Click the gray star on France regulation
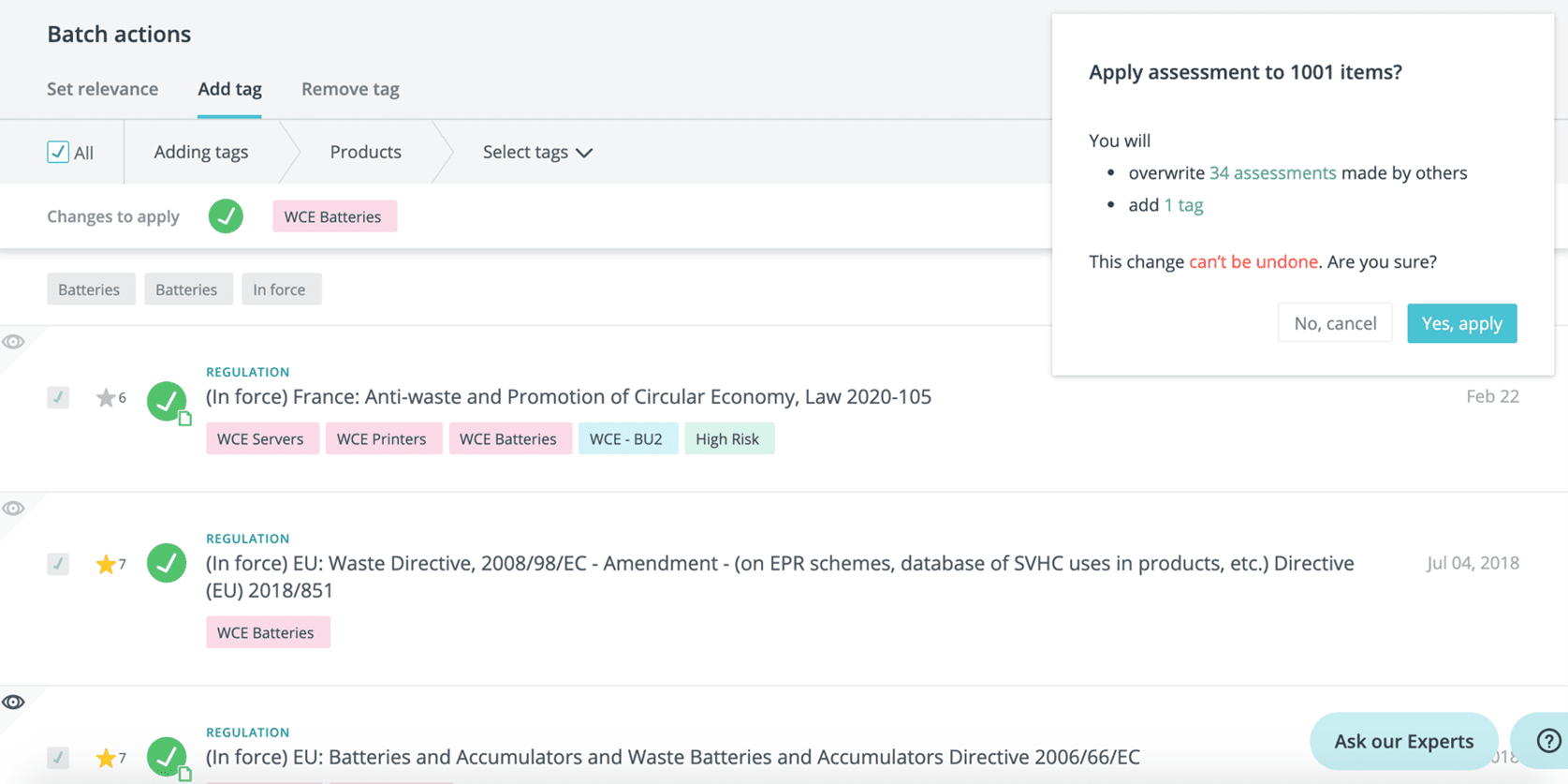 point(106,398)
